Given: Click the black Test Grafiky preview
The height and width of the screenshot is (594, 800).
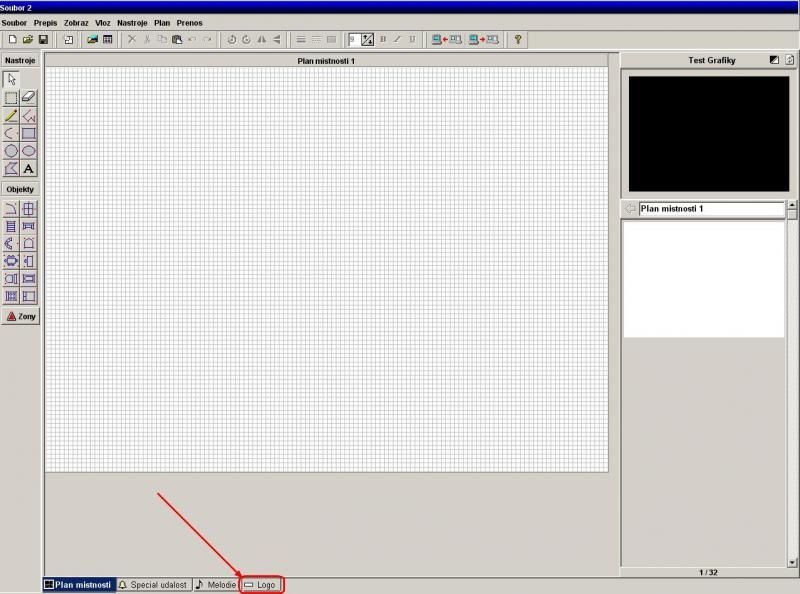Looking at the screenshot, I should point(708,133).
